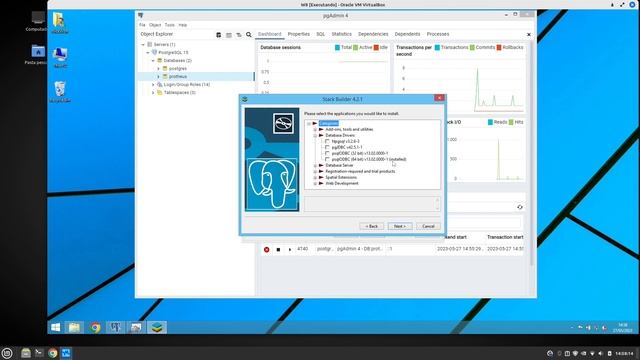Open the View Data table icon in Object Explorer
This screenshot has width=640, height=360.
coord(229,35)
